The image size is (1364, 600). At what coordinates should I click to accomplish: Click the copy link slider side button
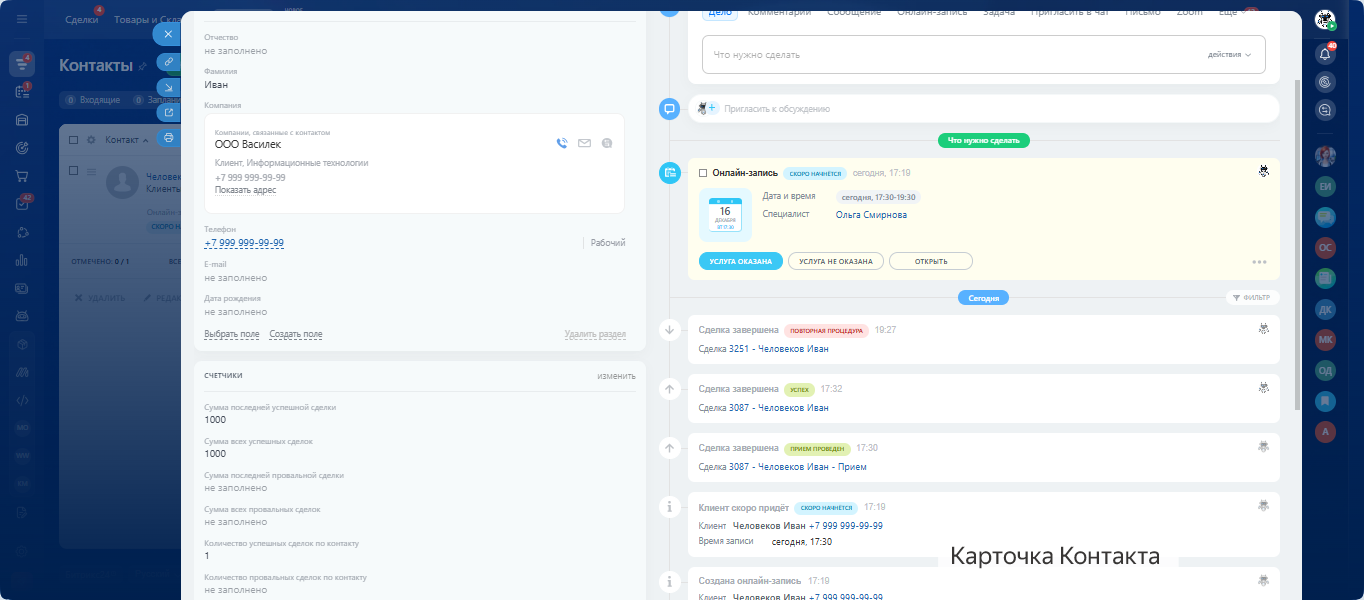click(169, 62)
